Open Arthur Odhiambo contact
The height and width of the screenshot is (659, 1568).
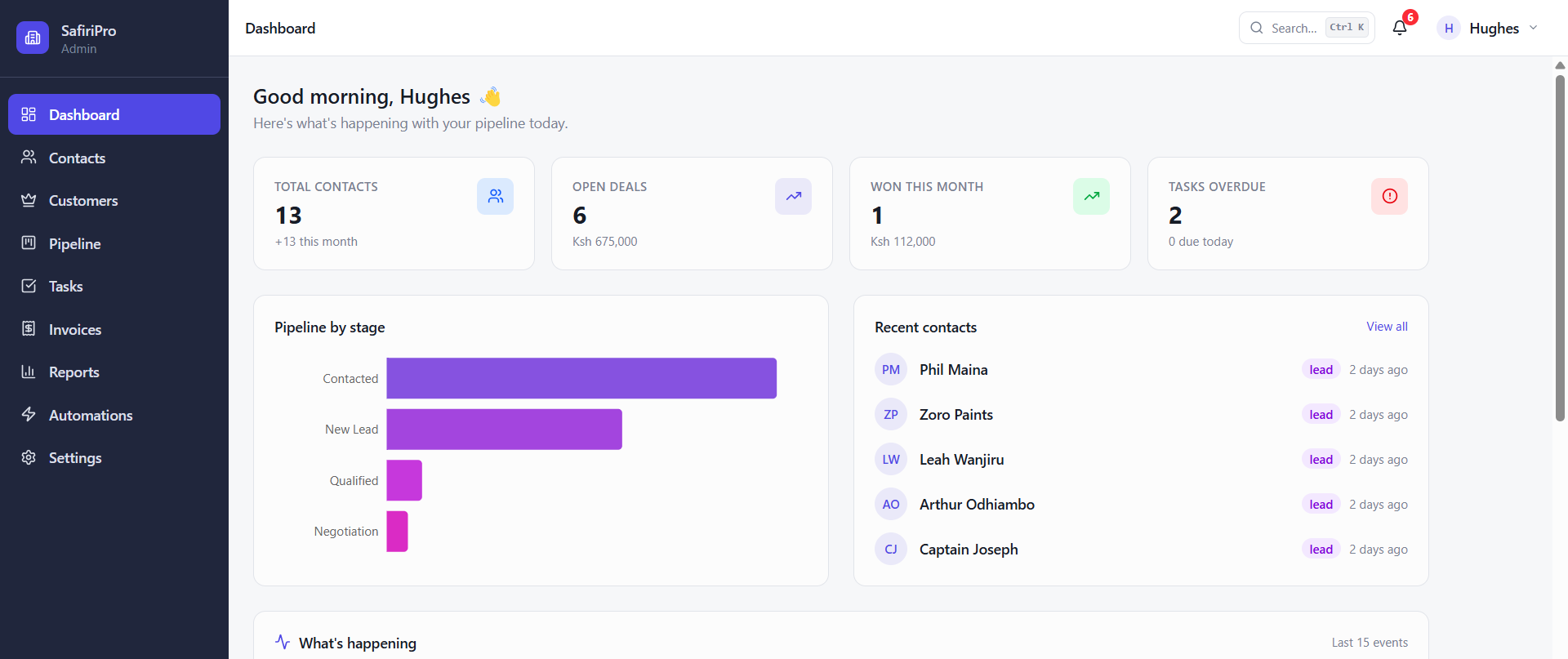[x=977, y=505]
